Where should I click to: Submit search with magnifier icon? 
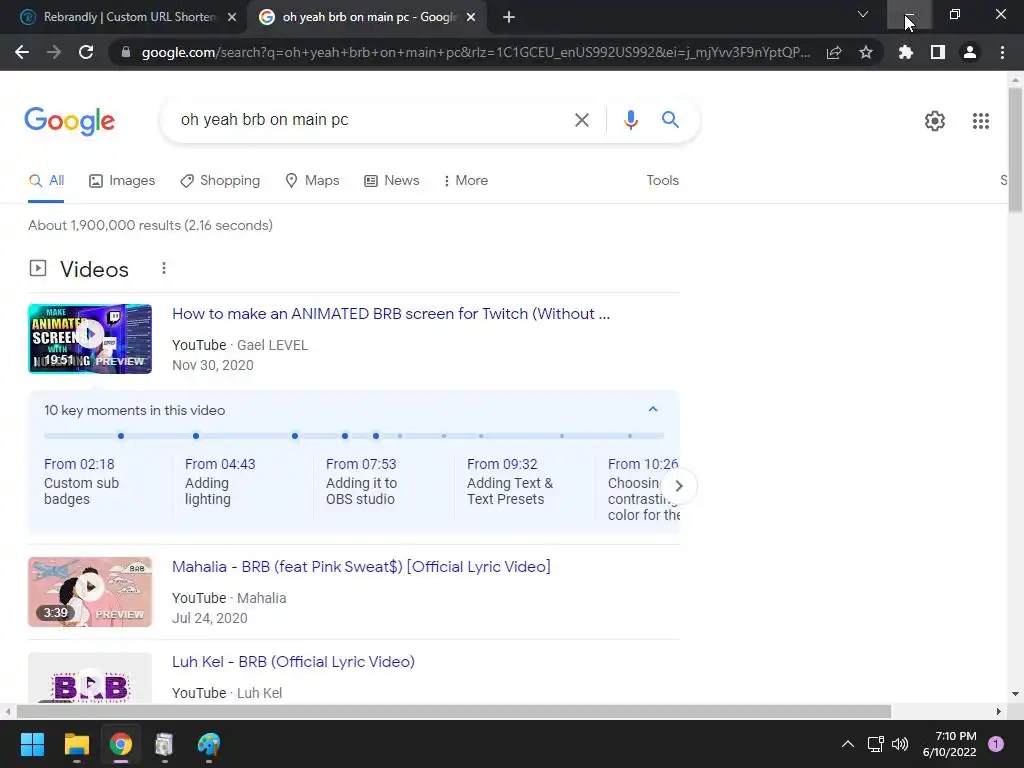tap(670, 120)
